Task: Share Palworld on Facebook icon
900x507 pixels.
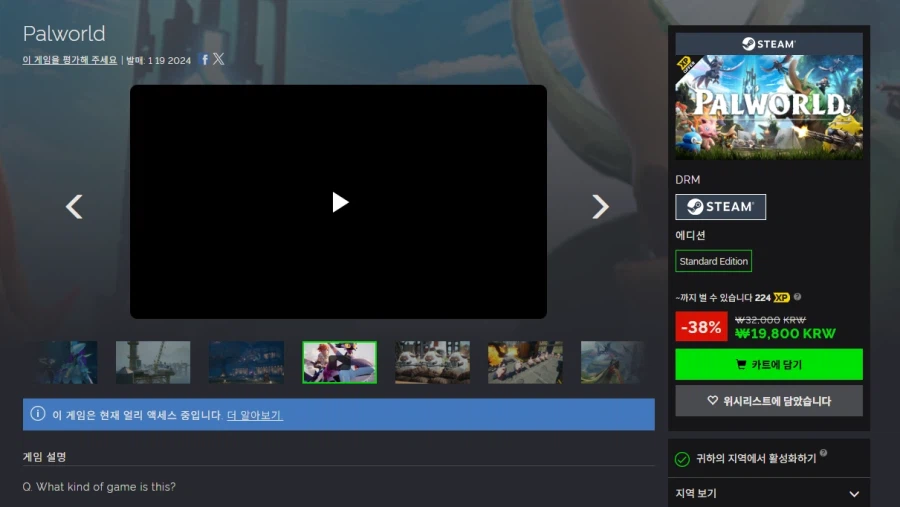Action: coord(204,60)
